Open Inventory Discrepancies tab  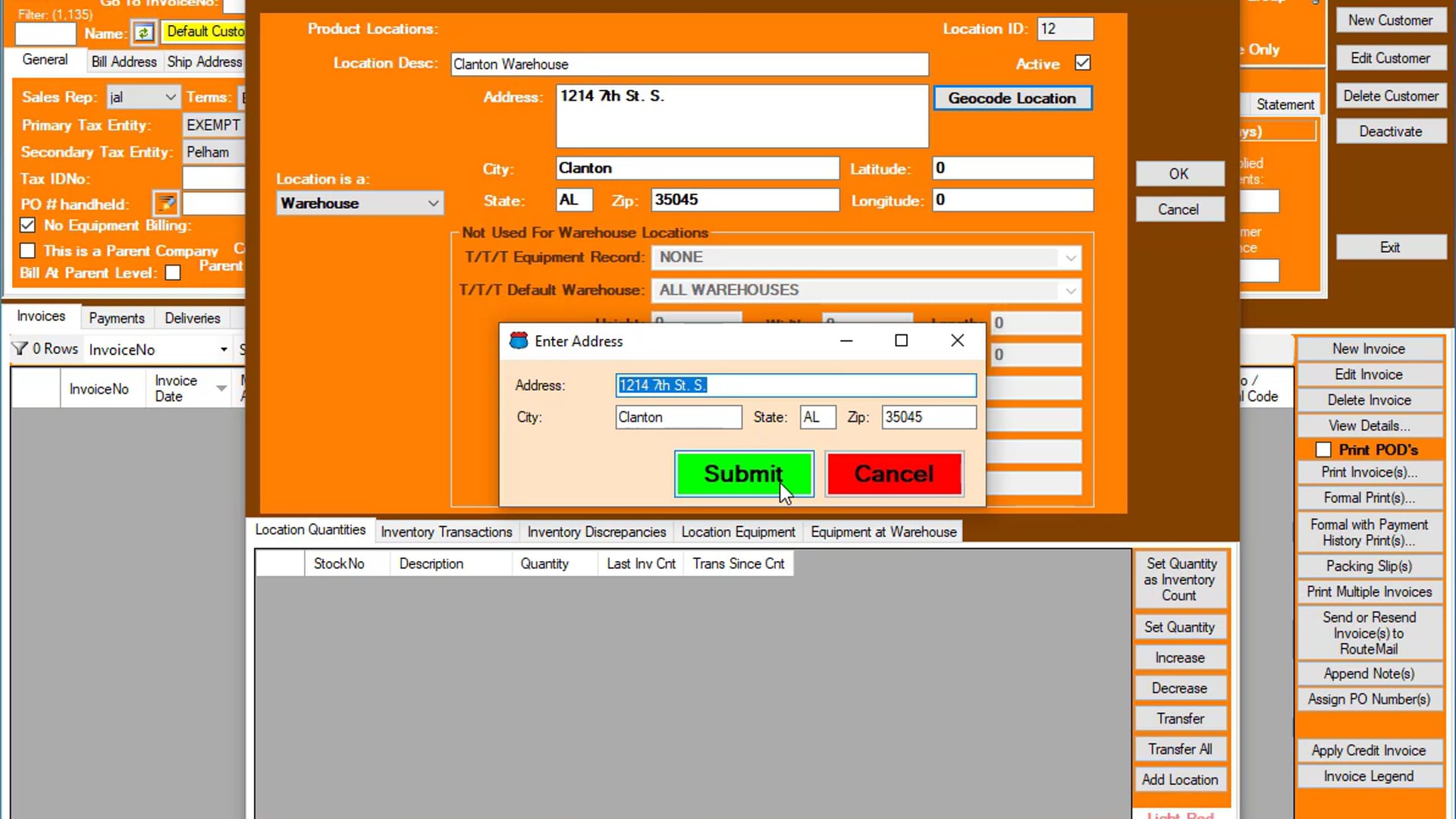(596, 532)
